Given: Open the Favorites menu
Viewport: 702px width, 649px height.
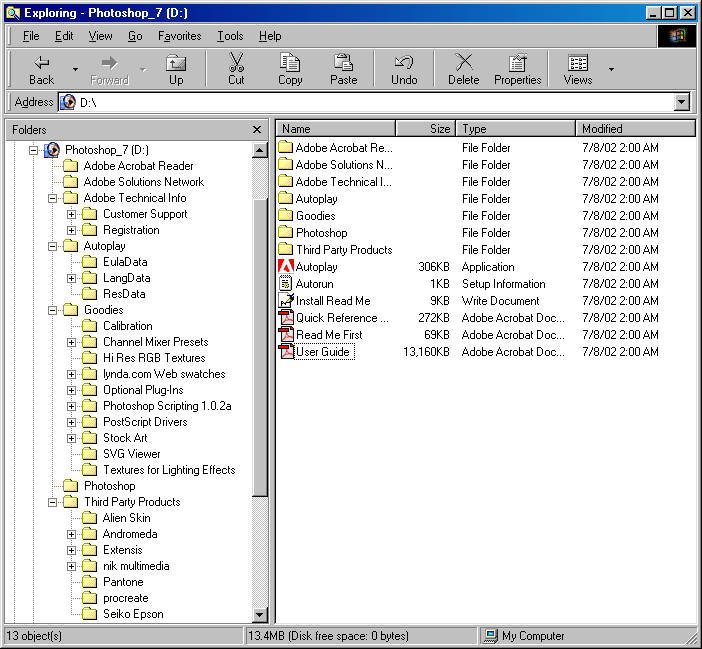Looking at the screenshot, I should click(x=180, y=36).
